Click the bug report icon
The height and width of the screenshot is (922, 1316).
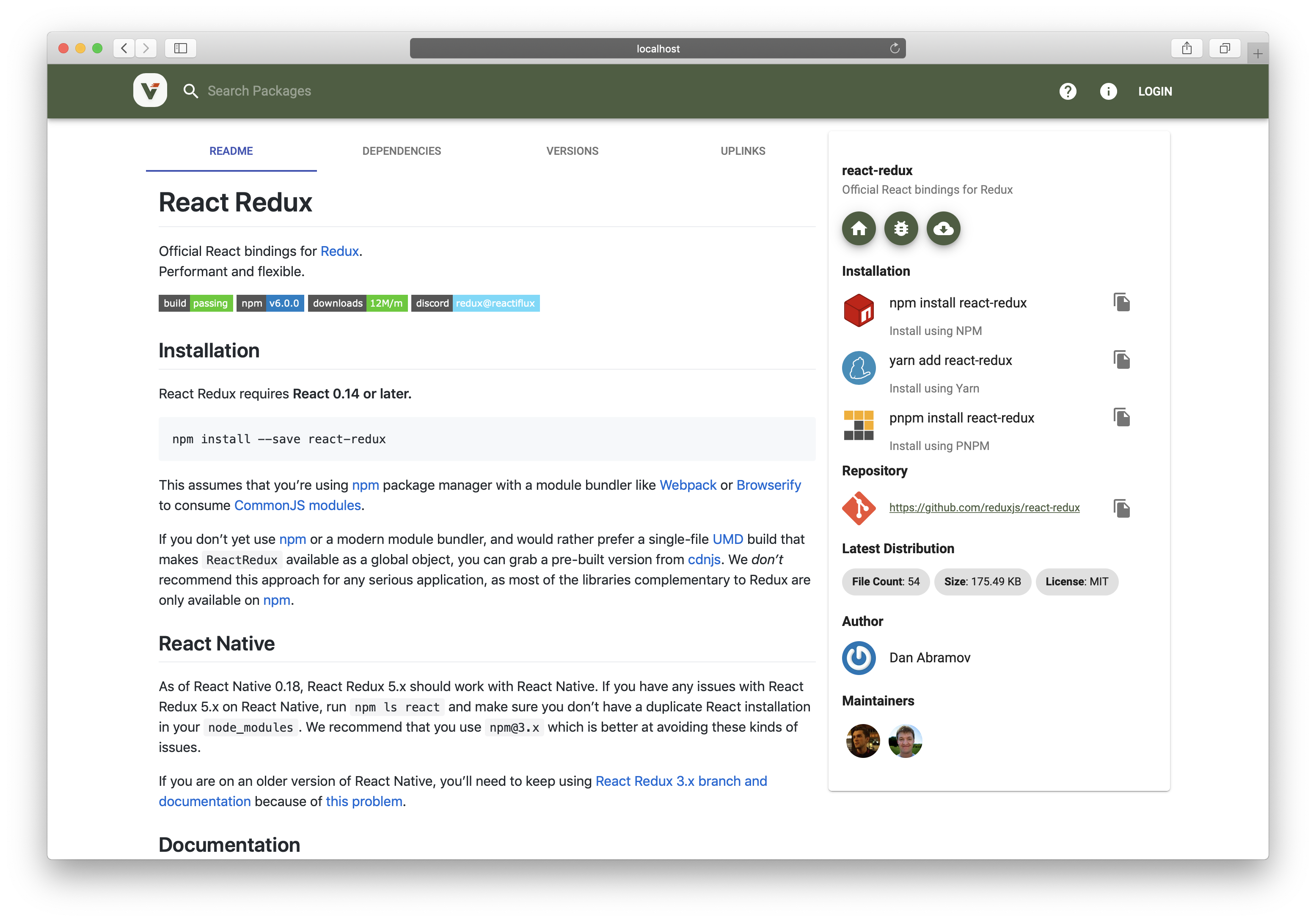900,228
